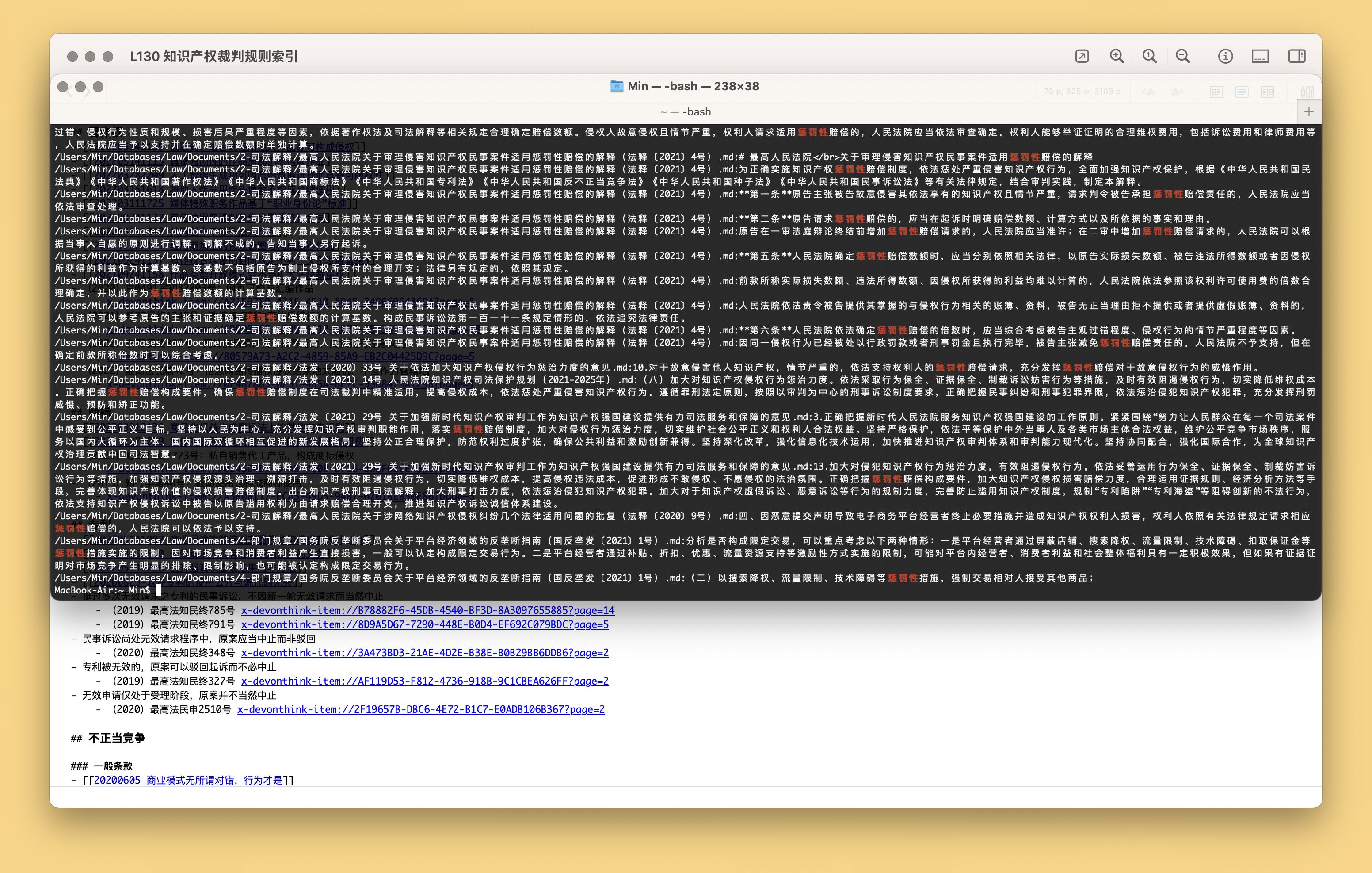This screenshot has height=873, width=1372.
Task: Toggle the right sidebar panel icon
Action: click(x=1297, y=56)
